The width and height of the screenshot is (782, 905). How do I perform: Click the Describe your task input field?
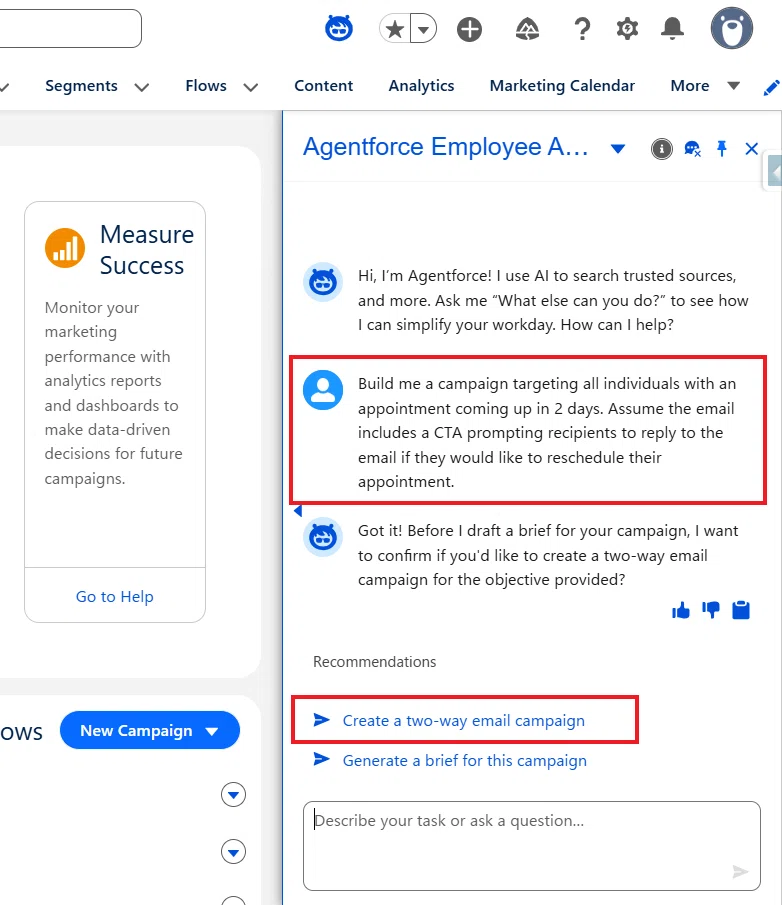pos(532,846)
